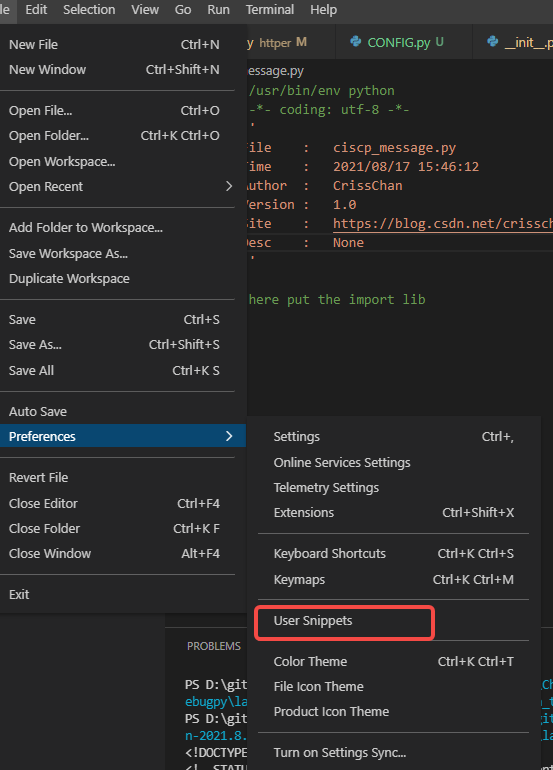The width and height of the screenshot is (553, 770).
Task: Click the None description value
Action: [x=348, y=243]
